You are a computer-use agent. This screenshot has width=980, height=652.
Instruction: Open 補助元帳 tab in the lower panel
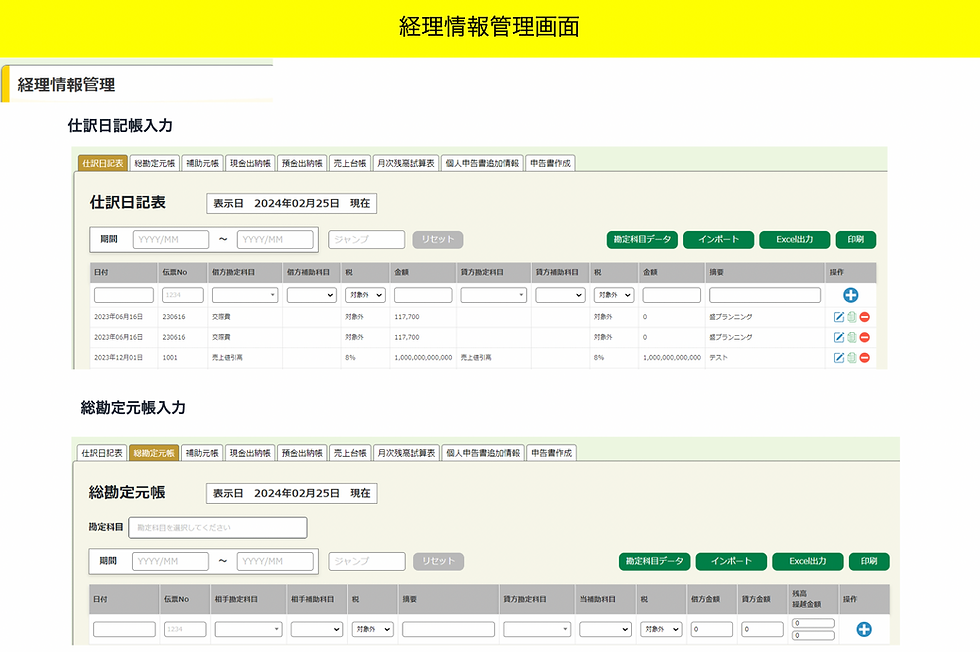[x=202, y=453]
